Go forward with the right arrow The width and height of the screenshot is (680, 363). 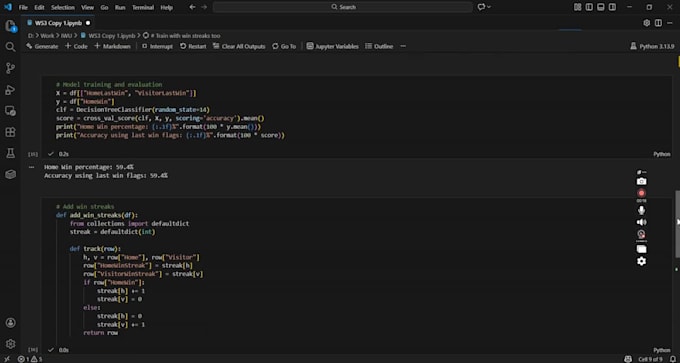click(204, 7)
